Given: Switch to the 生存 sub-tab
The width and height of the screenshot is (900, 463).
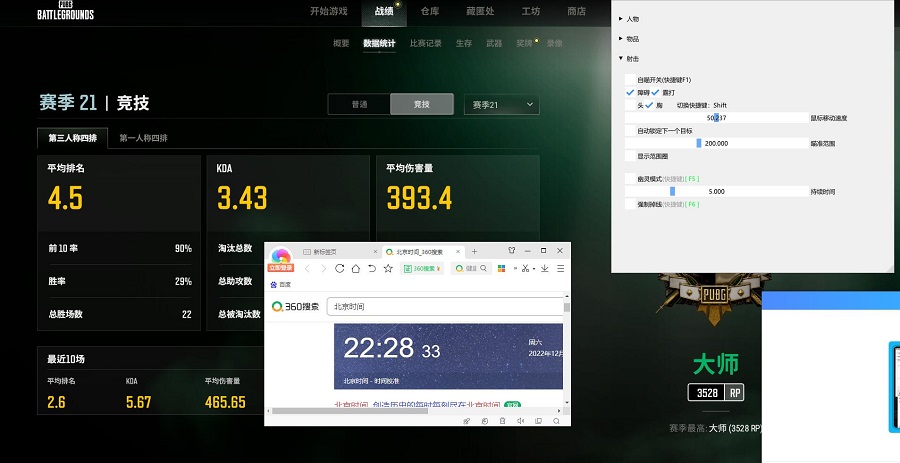Looking at the screenshot, I should pyautogui.click(x=464, y=43).
